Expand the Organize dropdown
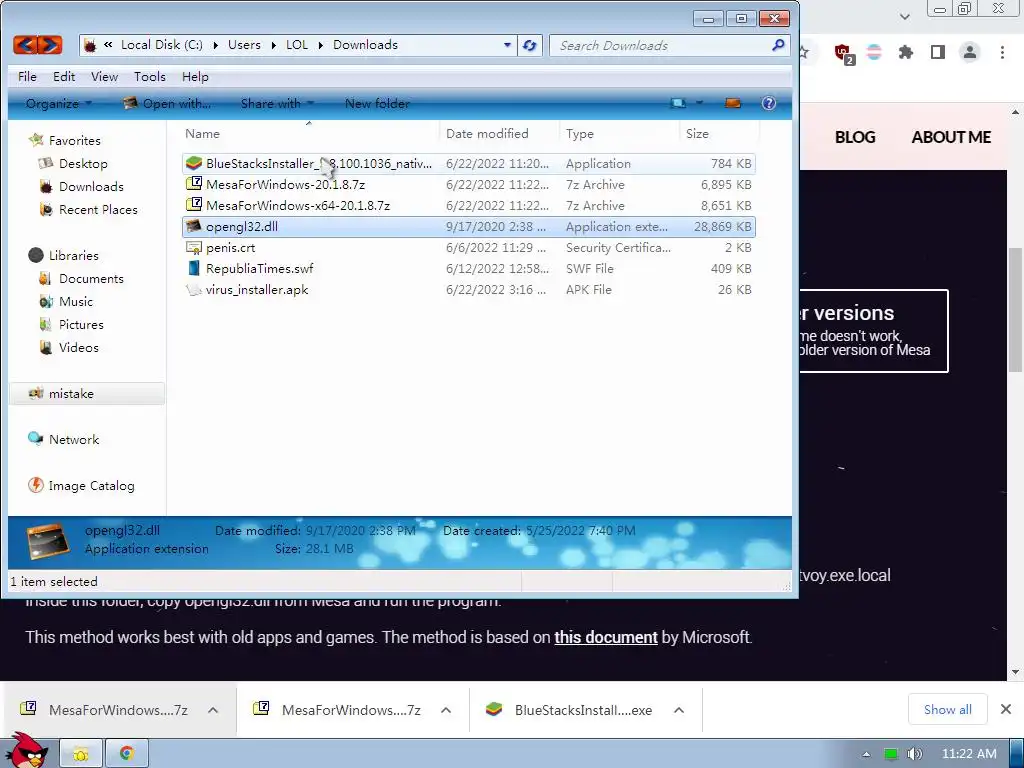This screenshot has width=1024, height=768. click(59, 103)
